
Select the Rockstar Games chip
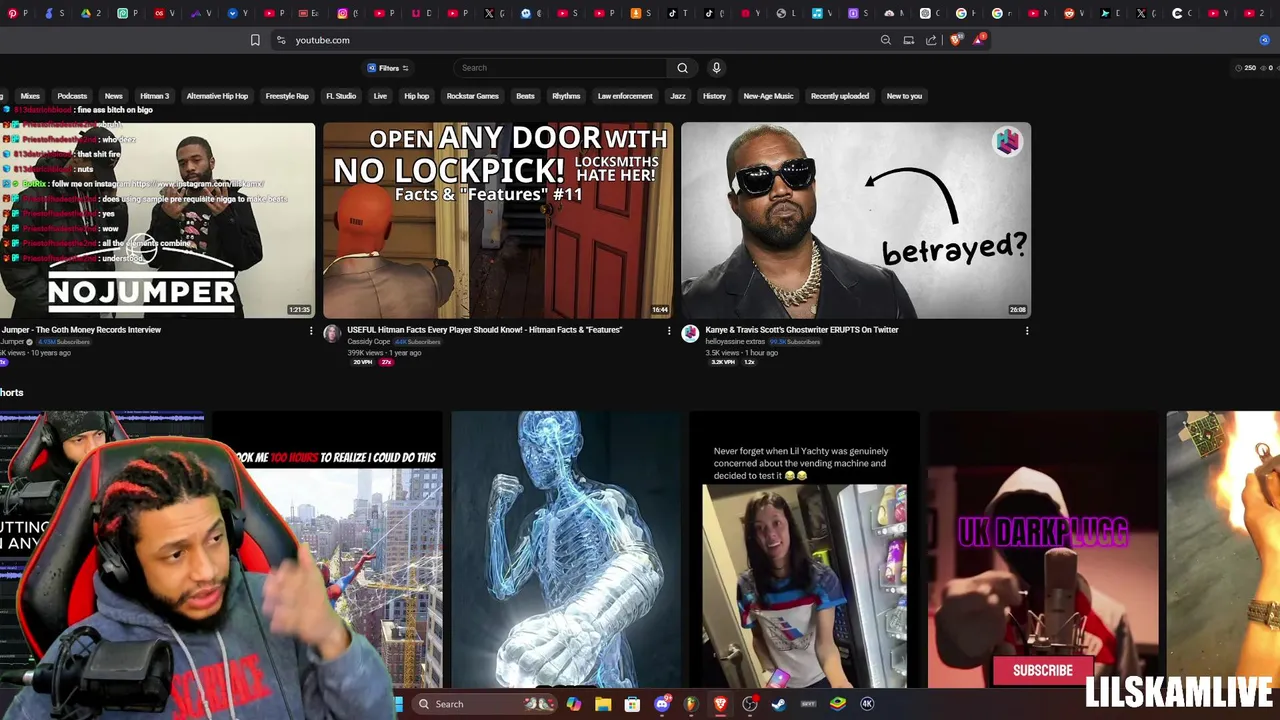(472, 96)
